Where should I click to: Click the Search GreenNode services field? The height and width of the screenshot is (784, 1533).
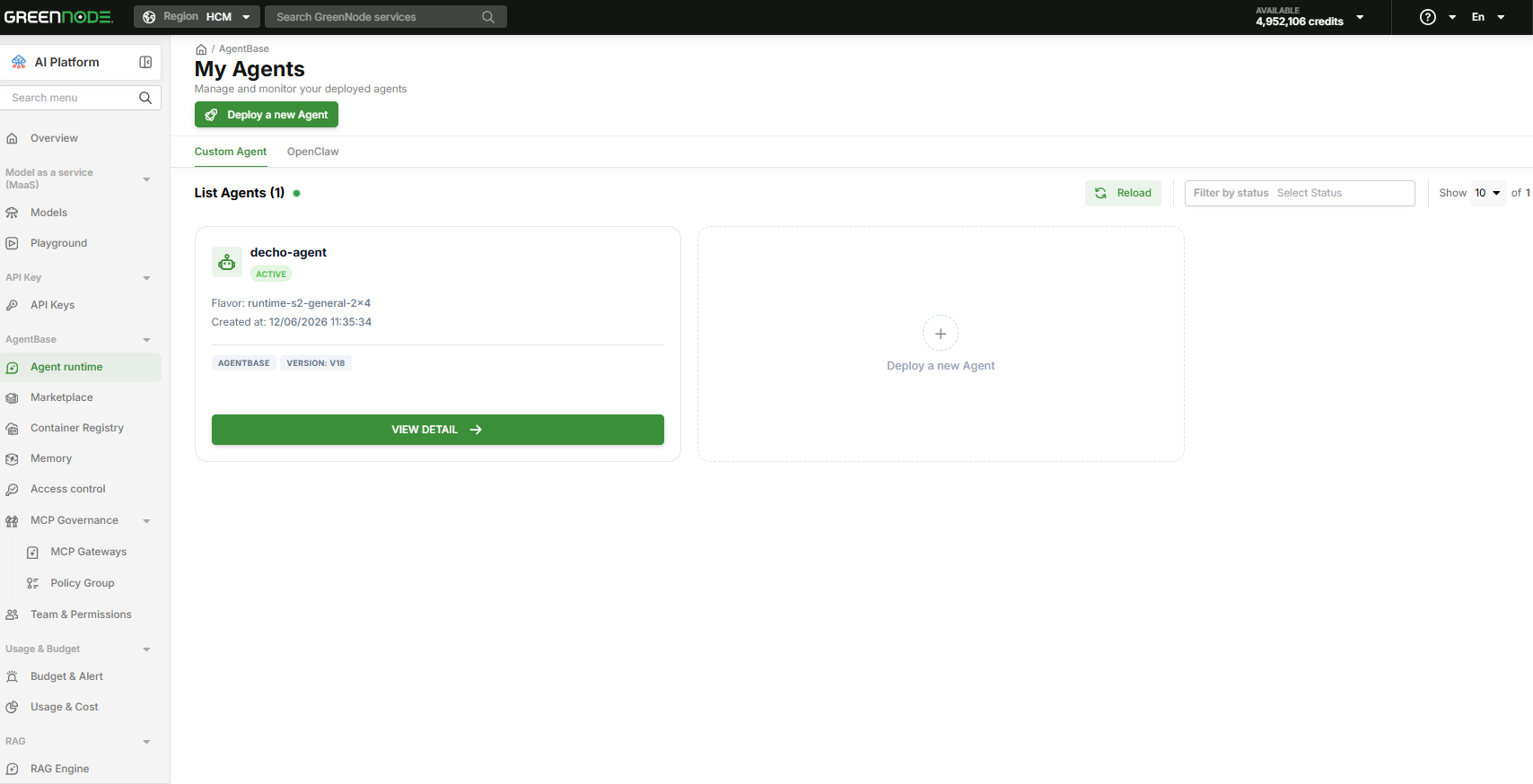[386, 17]
